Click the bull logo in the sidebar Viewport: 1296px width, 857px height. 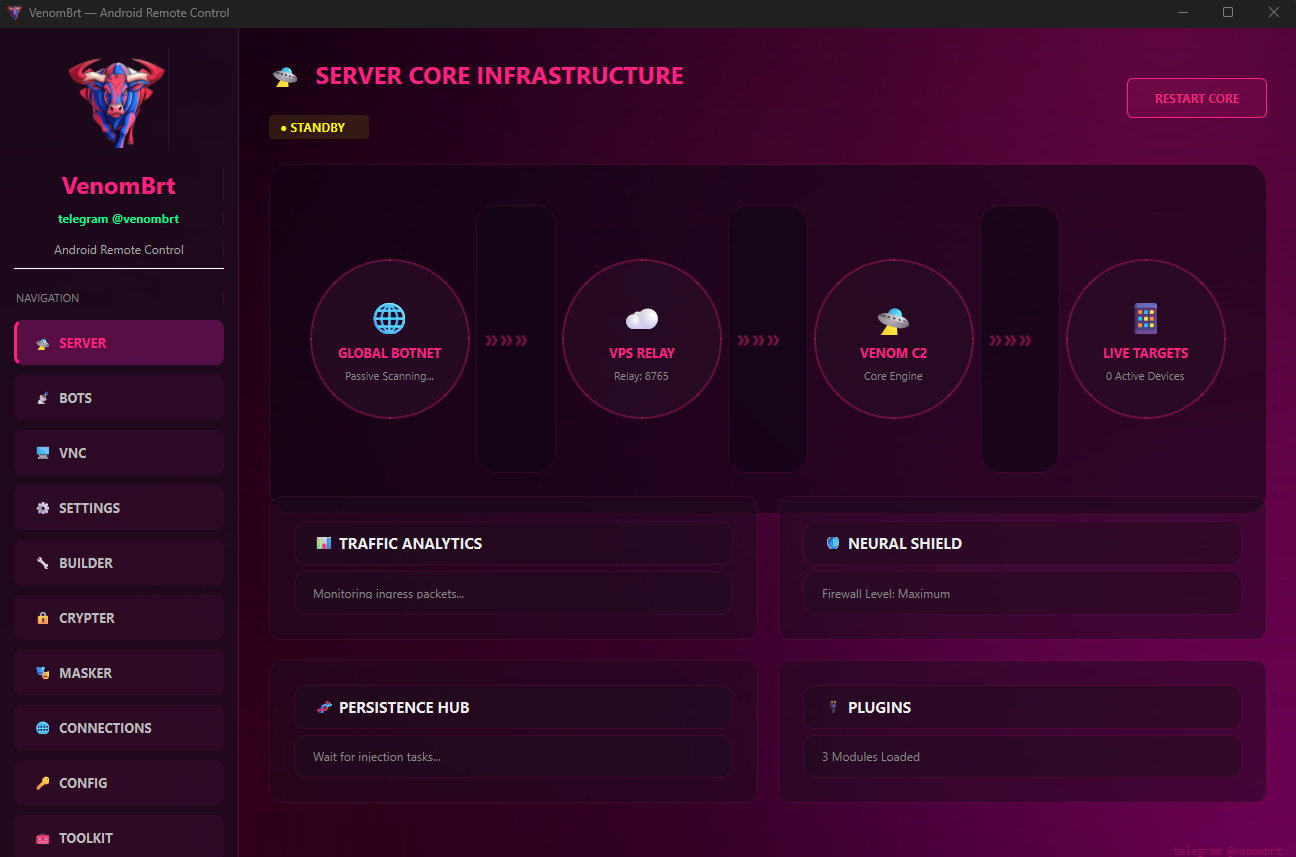(x=116, y=103)
